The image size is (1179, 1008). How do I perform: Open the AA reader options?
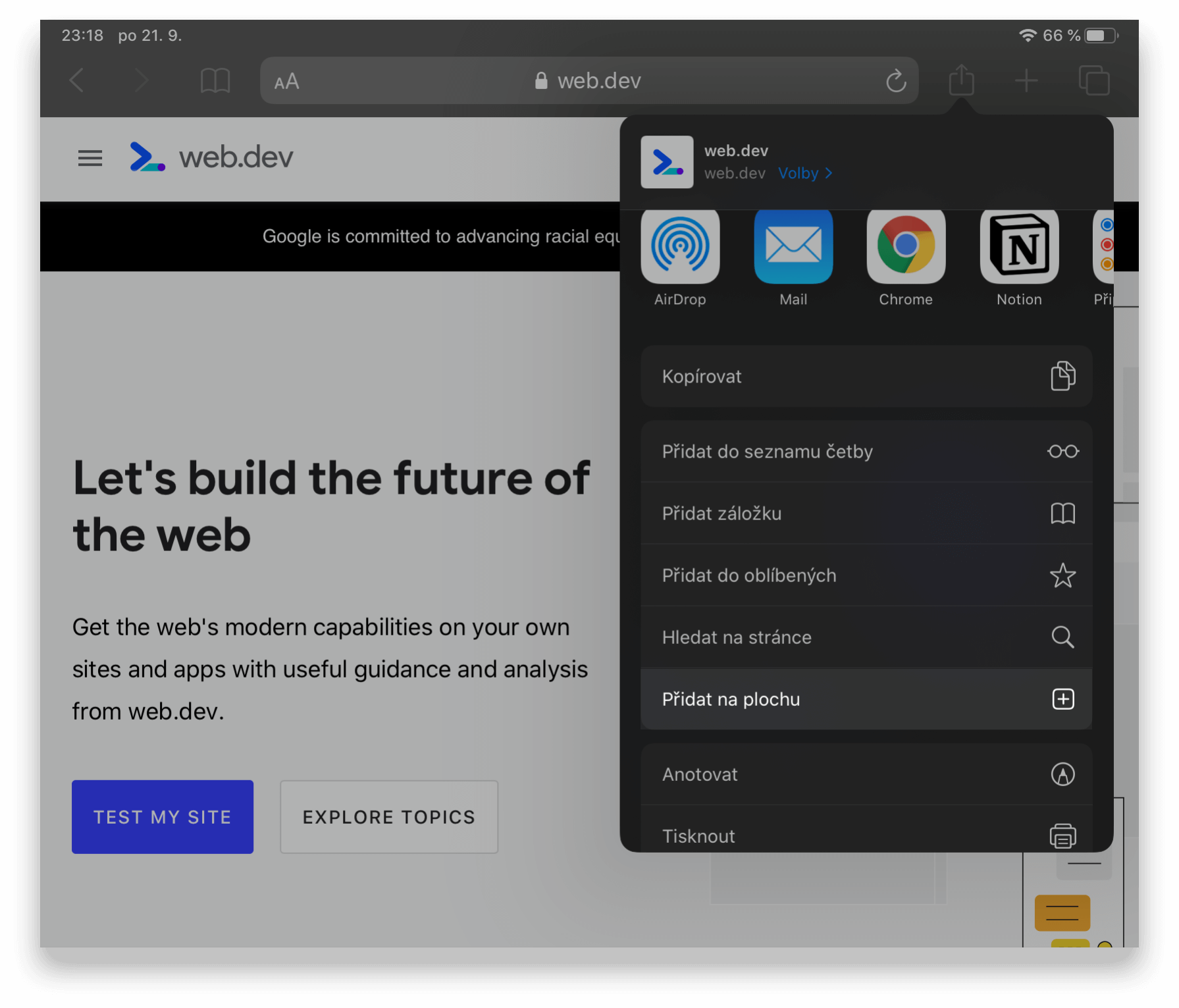[x=287, y=82]
